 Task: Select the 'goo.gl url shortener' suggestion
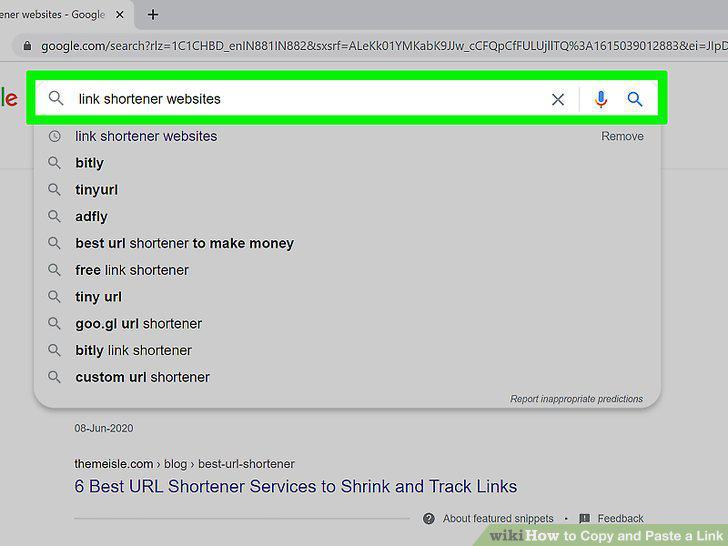pos(138,324)
